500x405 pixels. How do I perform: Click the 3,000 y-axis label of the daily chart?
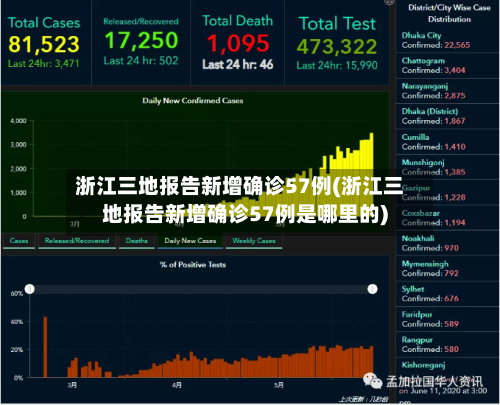coord(19,145)
